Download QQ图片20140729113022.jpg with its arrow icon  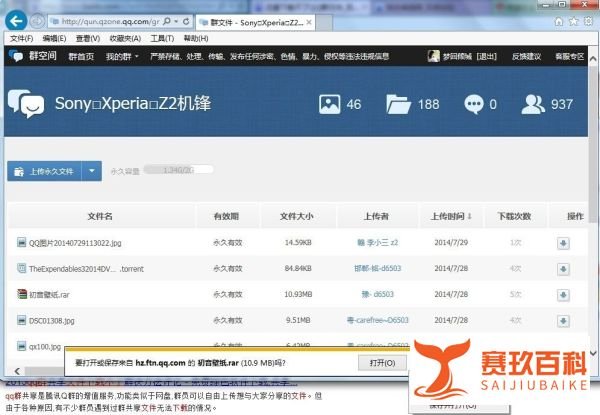(563, 243)
